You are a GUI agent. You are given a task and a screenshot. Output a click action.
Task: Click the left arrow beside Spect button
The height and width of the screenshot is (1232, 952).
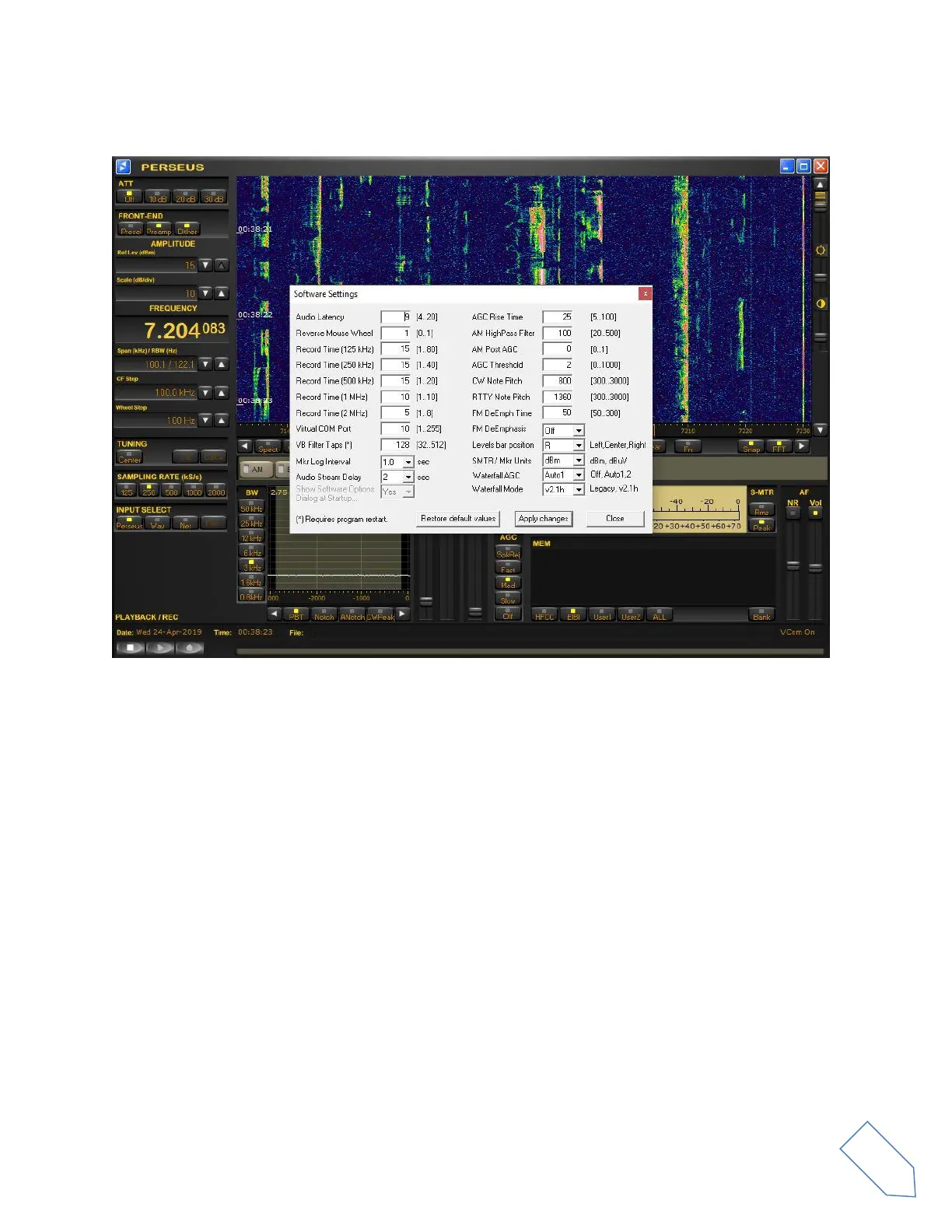(x=245, y=446)
